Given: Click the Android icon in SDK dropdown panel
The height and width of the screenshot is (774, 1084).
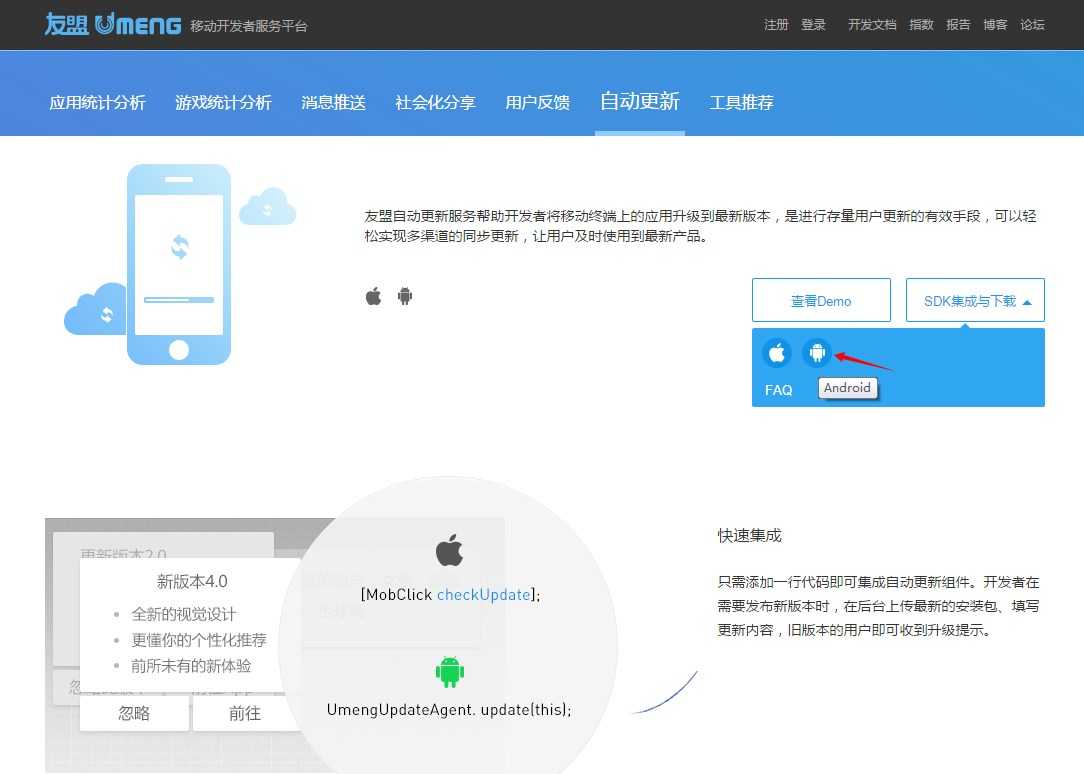Looking at the screenshot, I should tap(817, 353).
